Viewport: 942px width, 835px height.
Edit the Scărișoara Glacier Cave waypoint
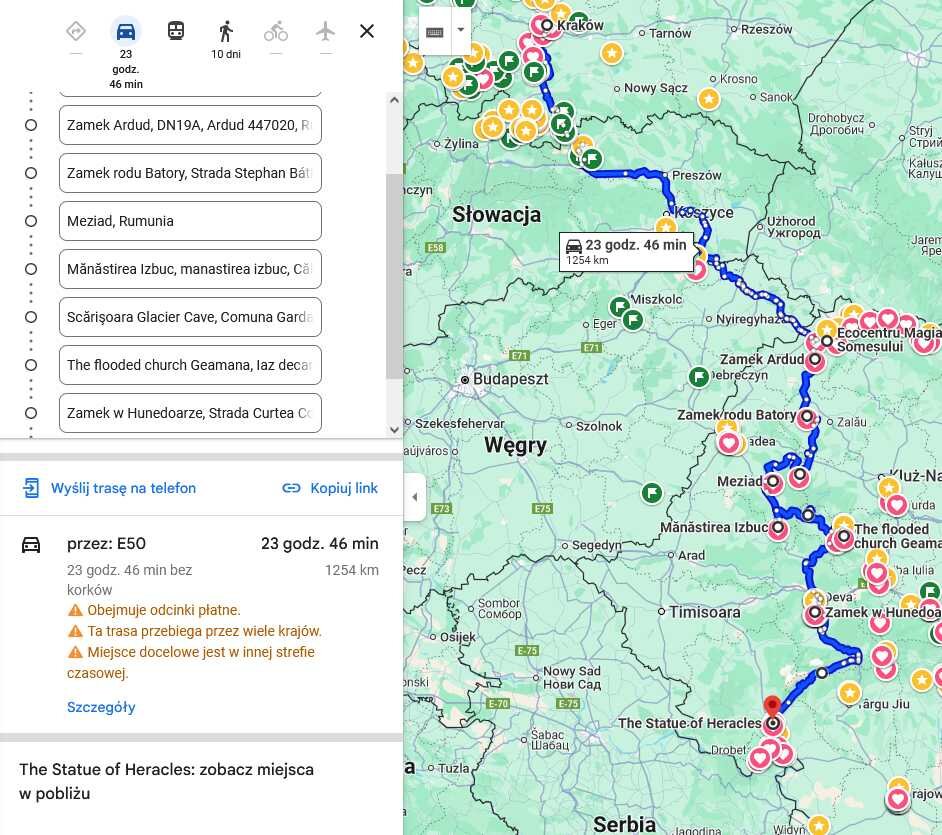190,317
